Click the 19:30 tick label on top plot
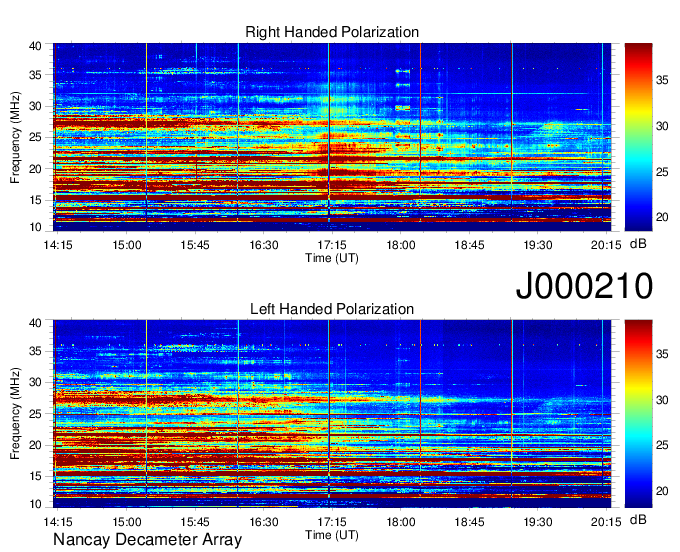The width and height of the screenshot is (680, 552). click(538, 245)
